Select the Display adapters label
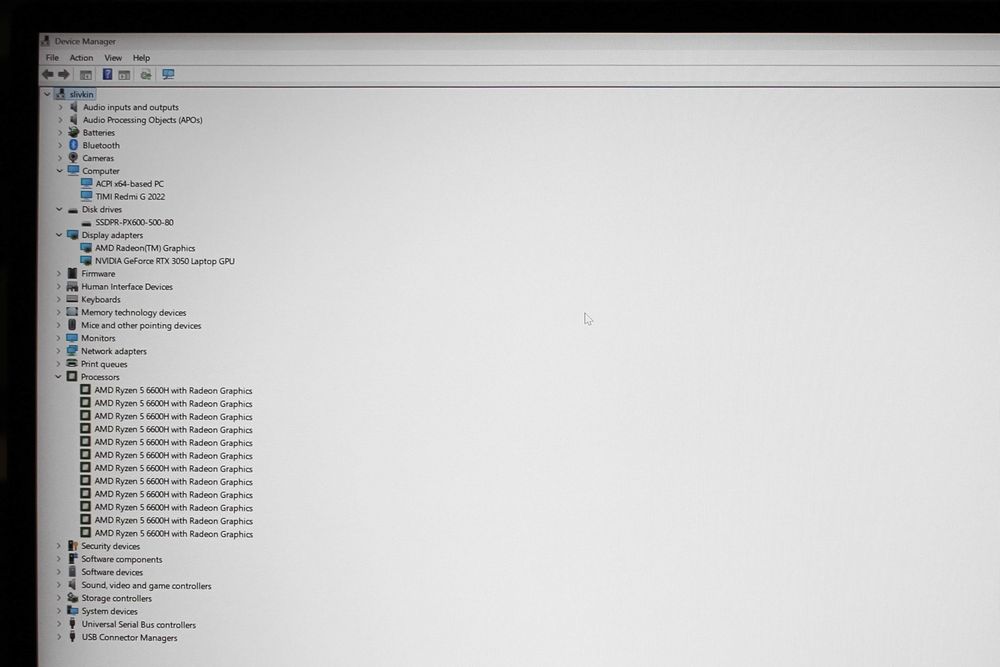The width and height of the screenshot is (1000, 667). (x=112, y=235)
